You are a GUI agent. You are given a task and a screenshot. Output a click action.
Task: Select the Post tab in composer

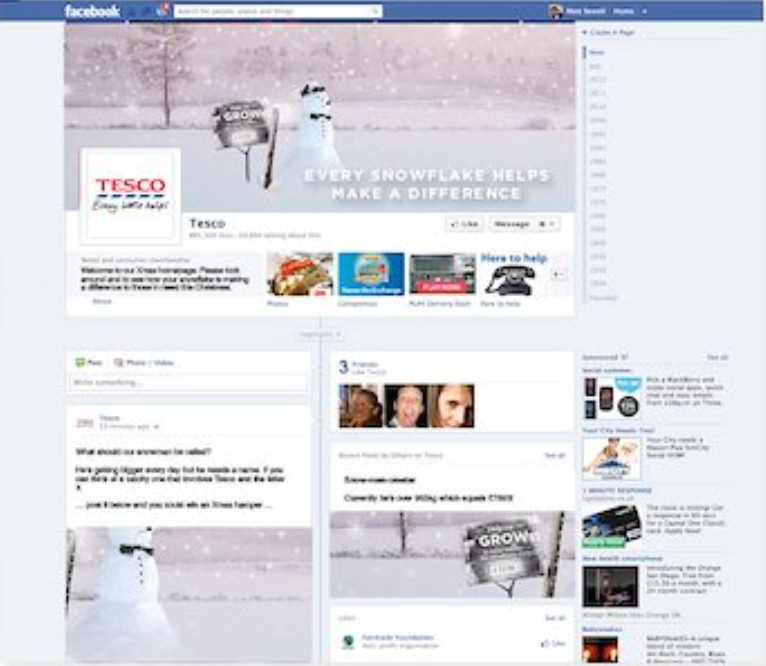pos(89,362)
